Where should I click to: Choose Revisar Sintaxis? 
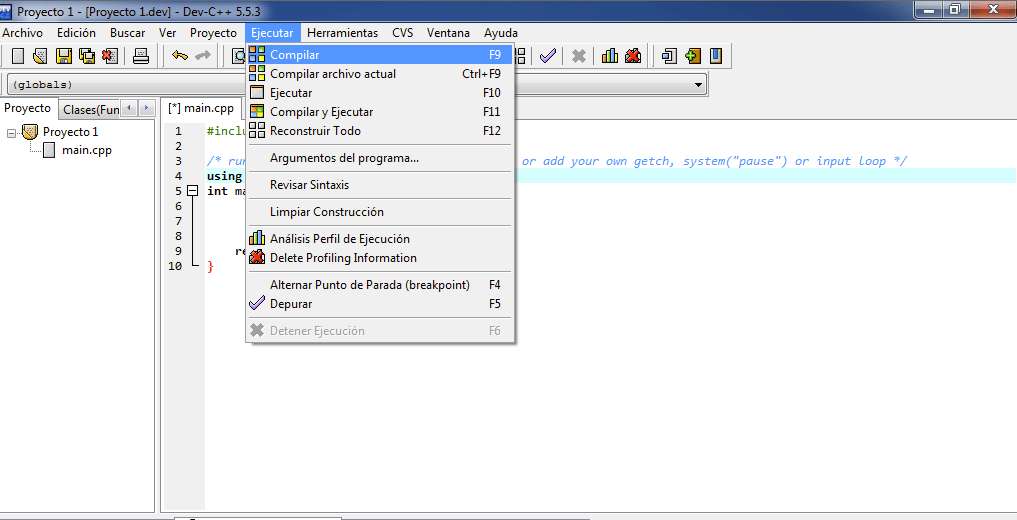380,185
